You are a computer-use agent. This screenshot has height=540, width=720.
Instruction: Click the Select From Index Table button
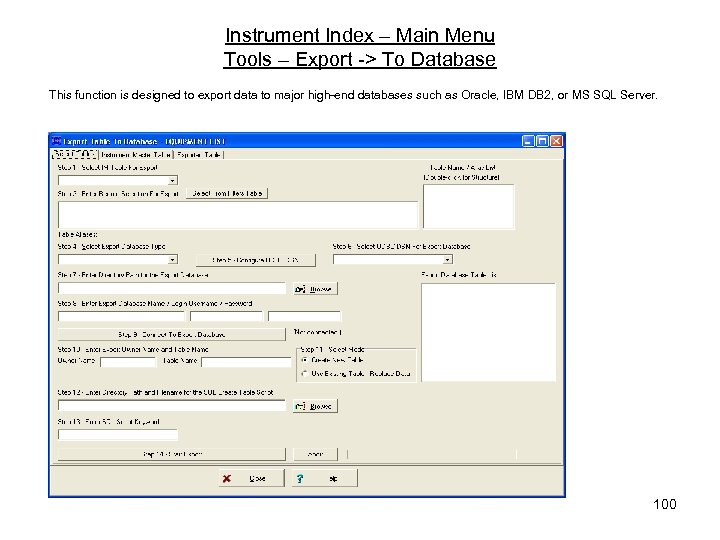coord(227,193)
